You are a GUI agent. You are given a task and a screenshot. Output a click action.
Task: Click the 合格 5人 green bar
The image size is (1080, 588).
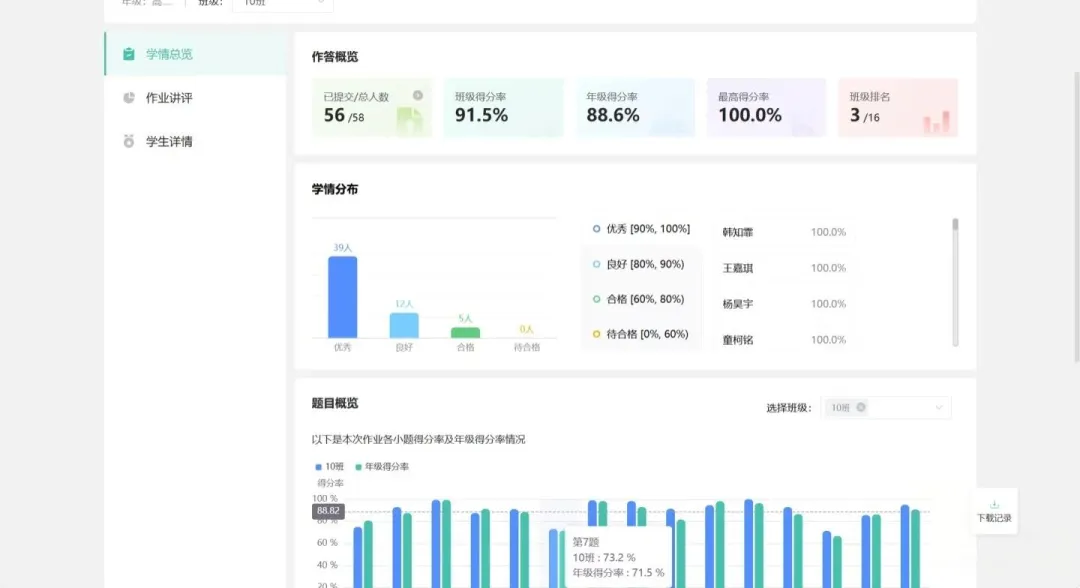coord(466,333)
